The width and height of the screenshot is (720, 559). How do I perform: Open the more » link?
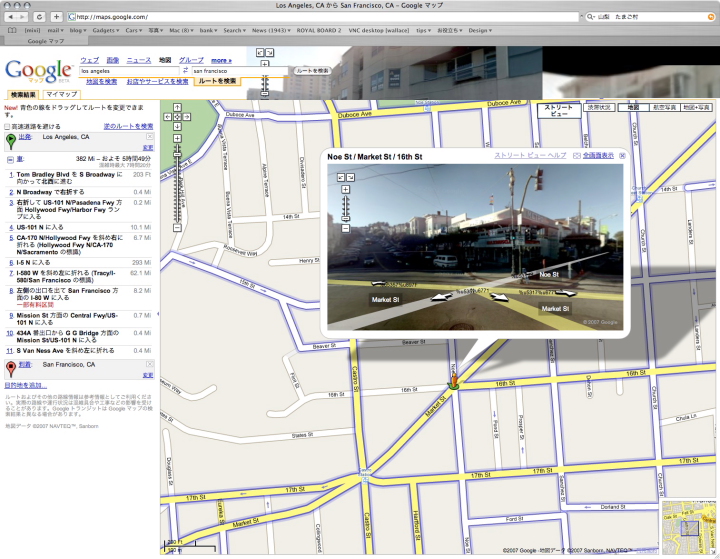(x=221, y=60)
